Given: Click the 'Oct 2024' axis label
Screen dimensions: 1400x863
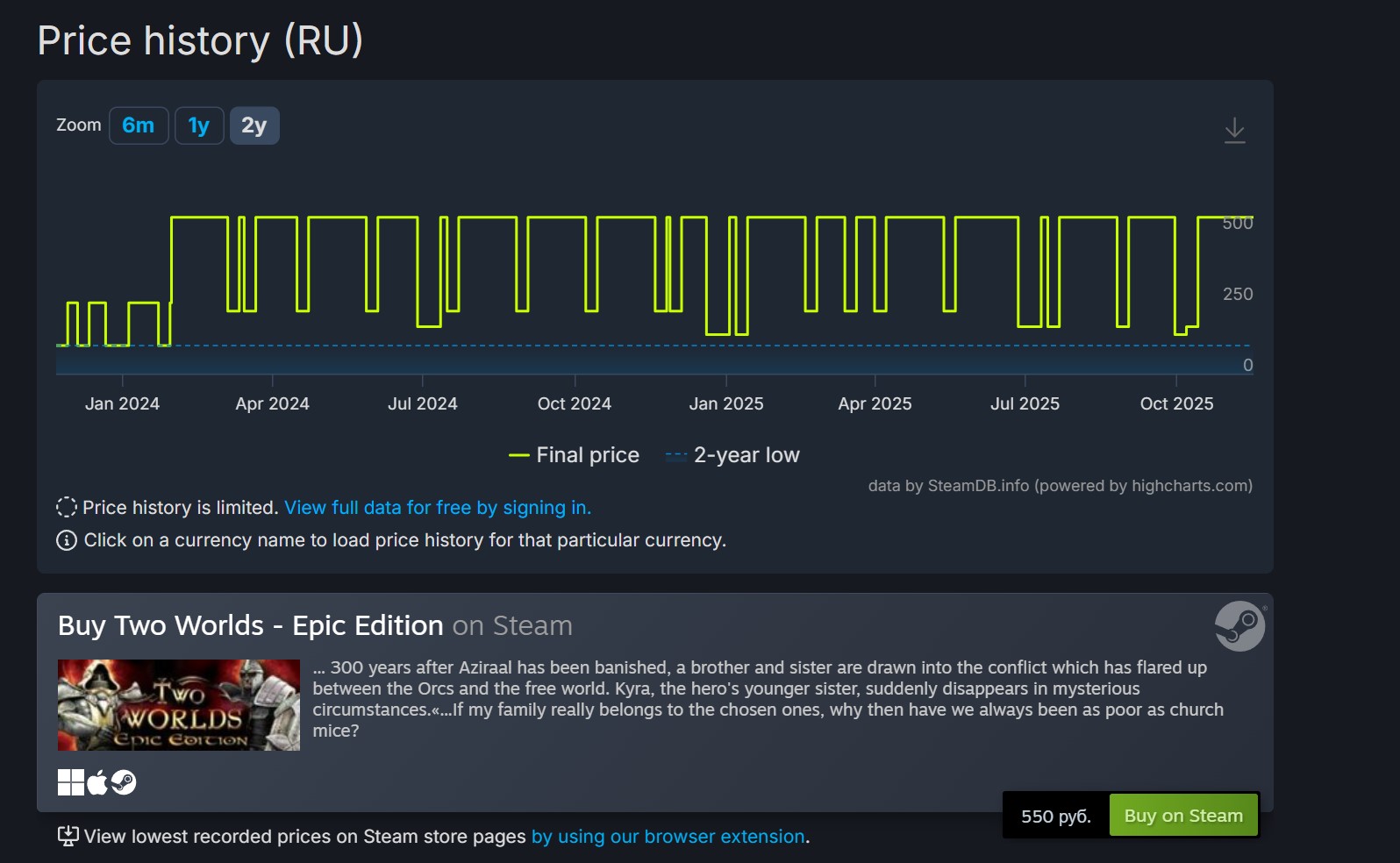Looking at the screenshot, I should click(x=575, y=403).
